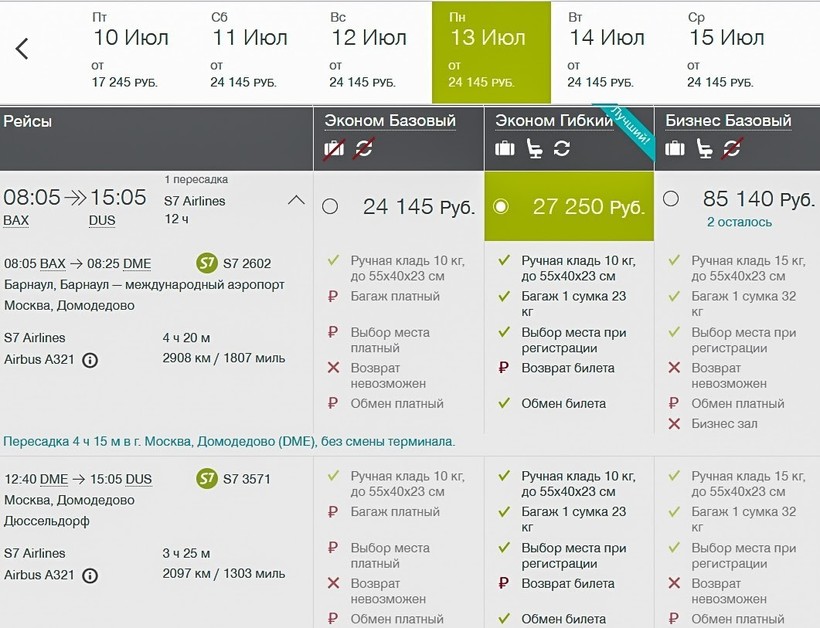Click the DUS arrival airport code link
Image resolution: width=820 pixels, height=628 pixels.
coord(102,221)
